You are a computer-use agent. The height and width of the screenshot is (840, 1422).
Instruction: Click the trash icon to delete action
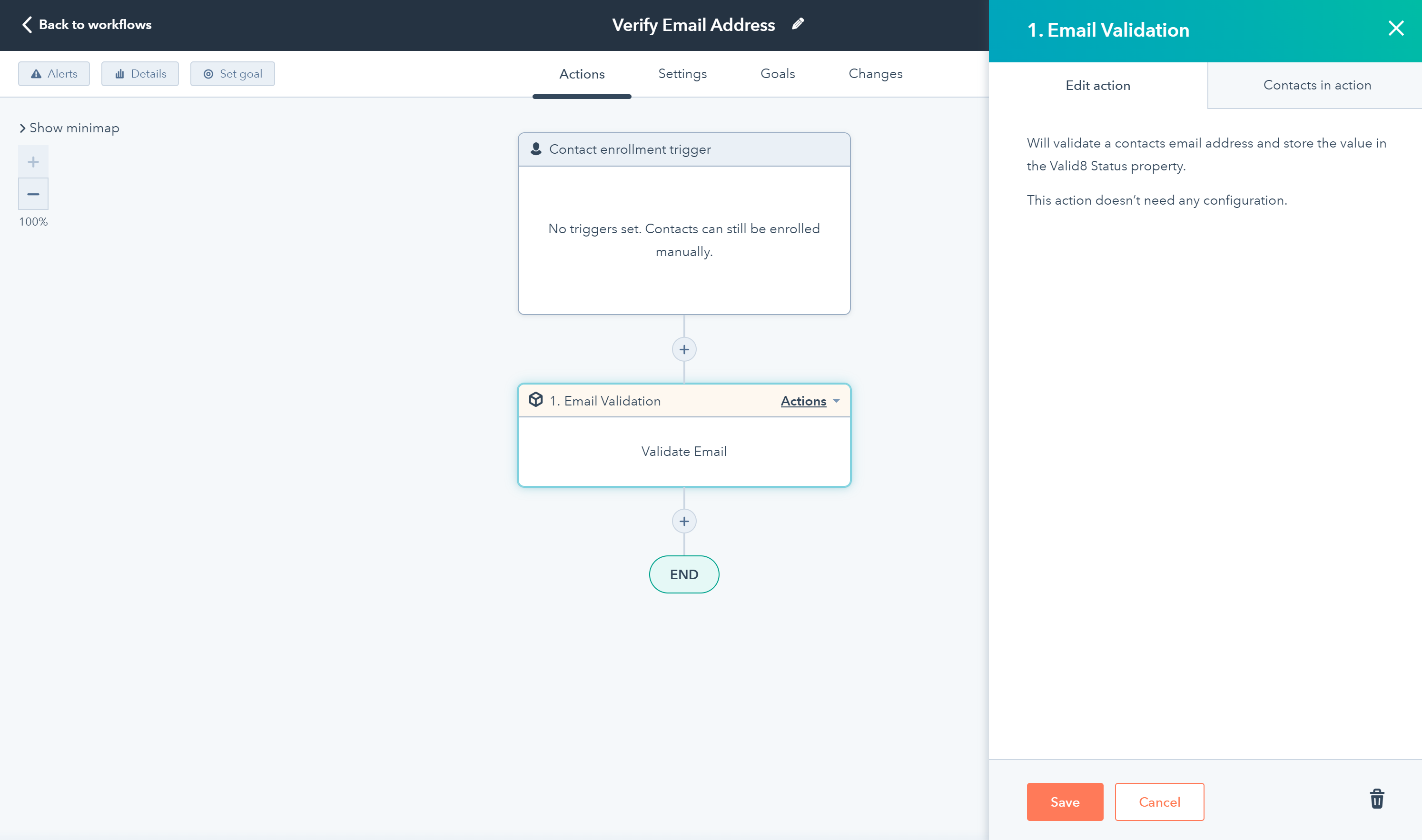point(1377,799)
